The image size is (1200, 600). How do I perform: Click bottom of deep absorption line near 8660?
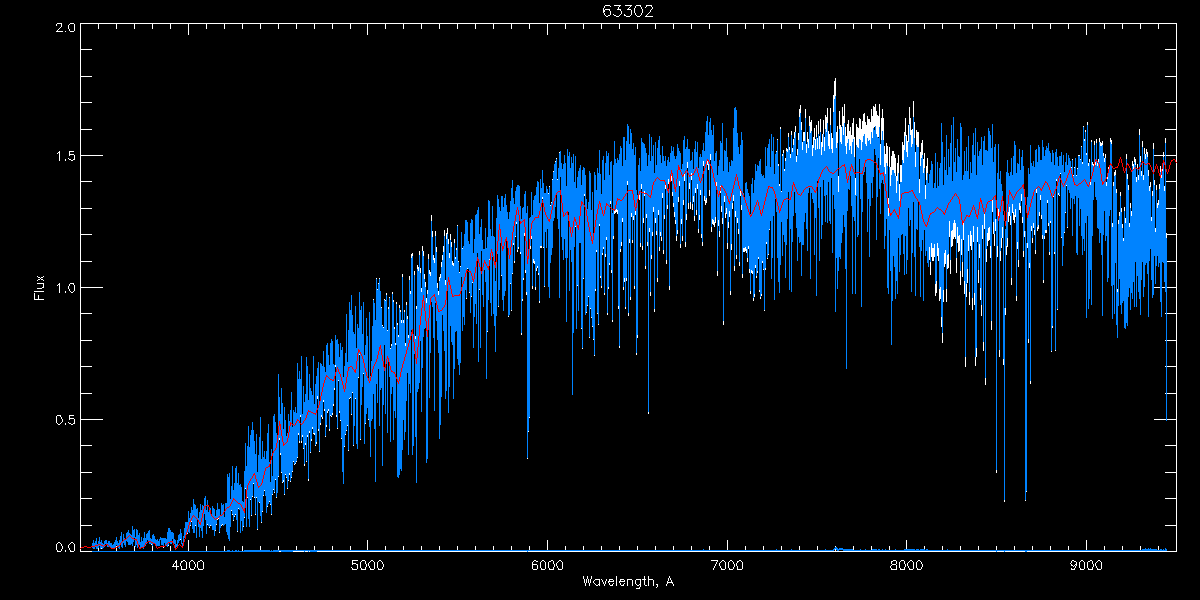(x=1026, y=497)
